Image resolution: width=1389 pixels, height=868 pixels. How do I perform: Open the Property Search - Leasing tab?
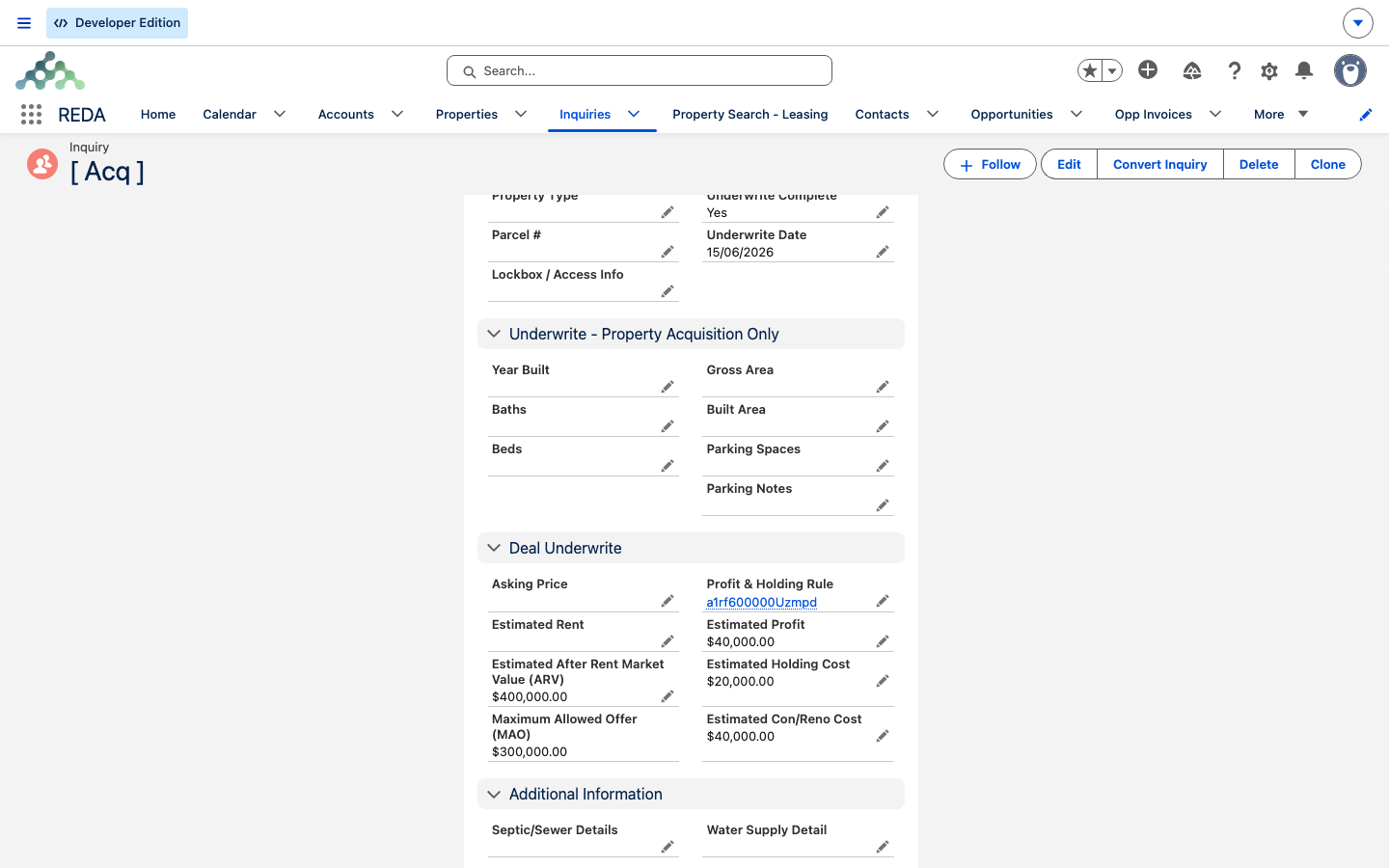pos(750,114)
